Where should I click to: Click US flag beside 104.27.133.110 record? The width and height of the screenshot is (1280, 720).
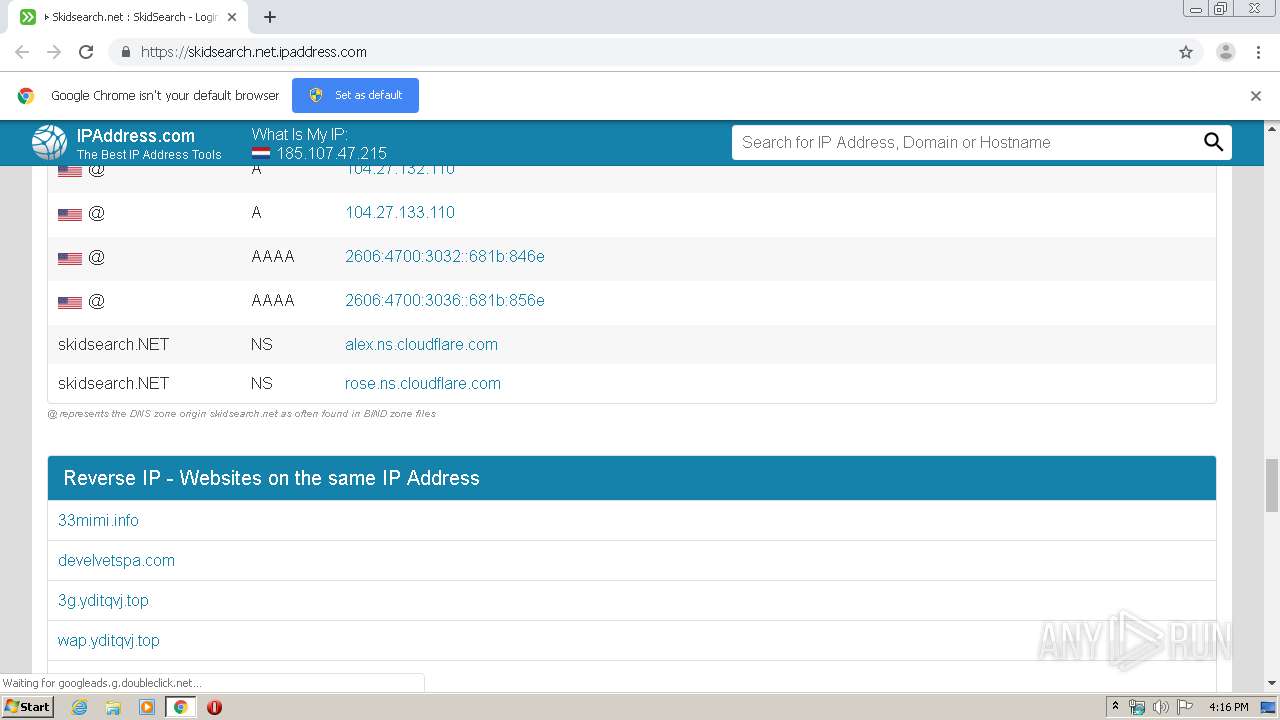(70, 214)
